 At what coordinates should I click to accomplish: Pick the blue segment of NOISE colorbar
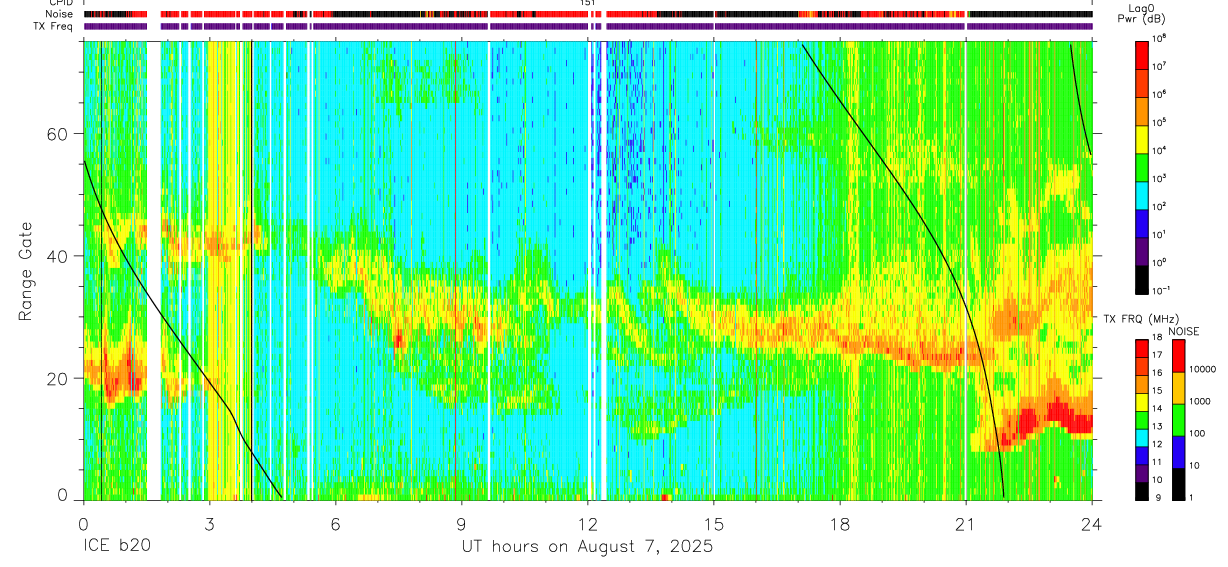[1177, 452]
